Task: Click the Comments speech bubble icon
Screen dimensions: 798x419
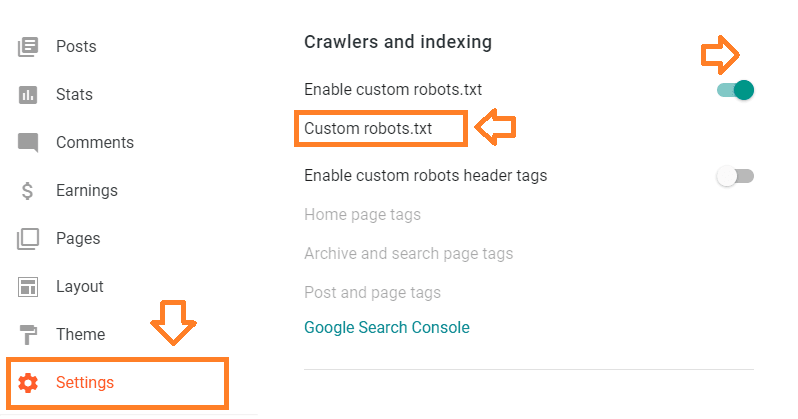Action: (x=28, y=143)
